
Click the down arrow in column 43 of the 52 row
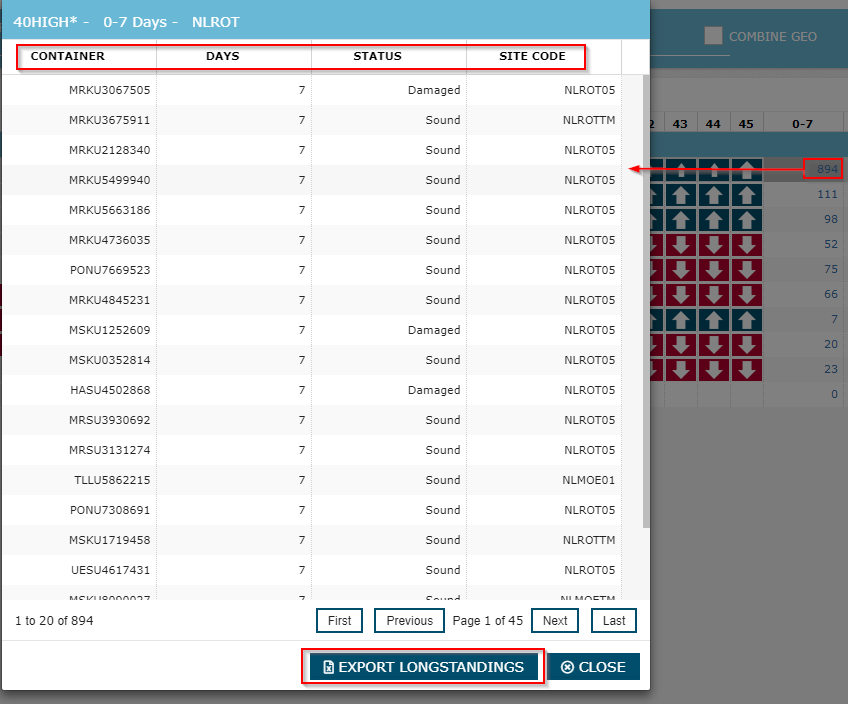pos(681,244)
